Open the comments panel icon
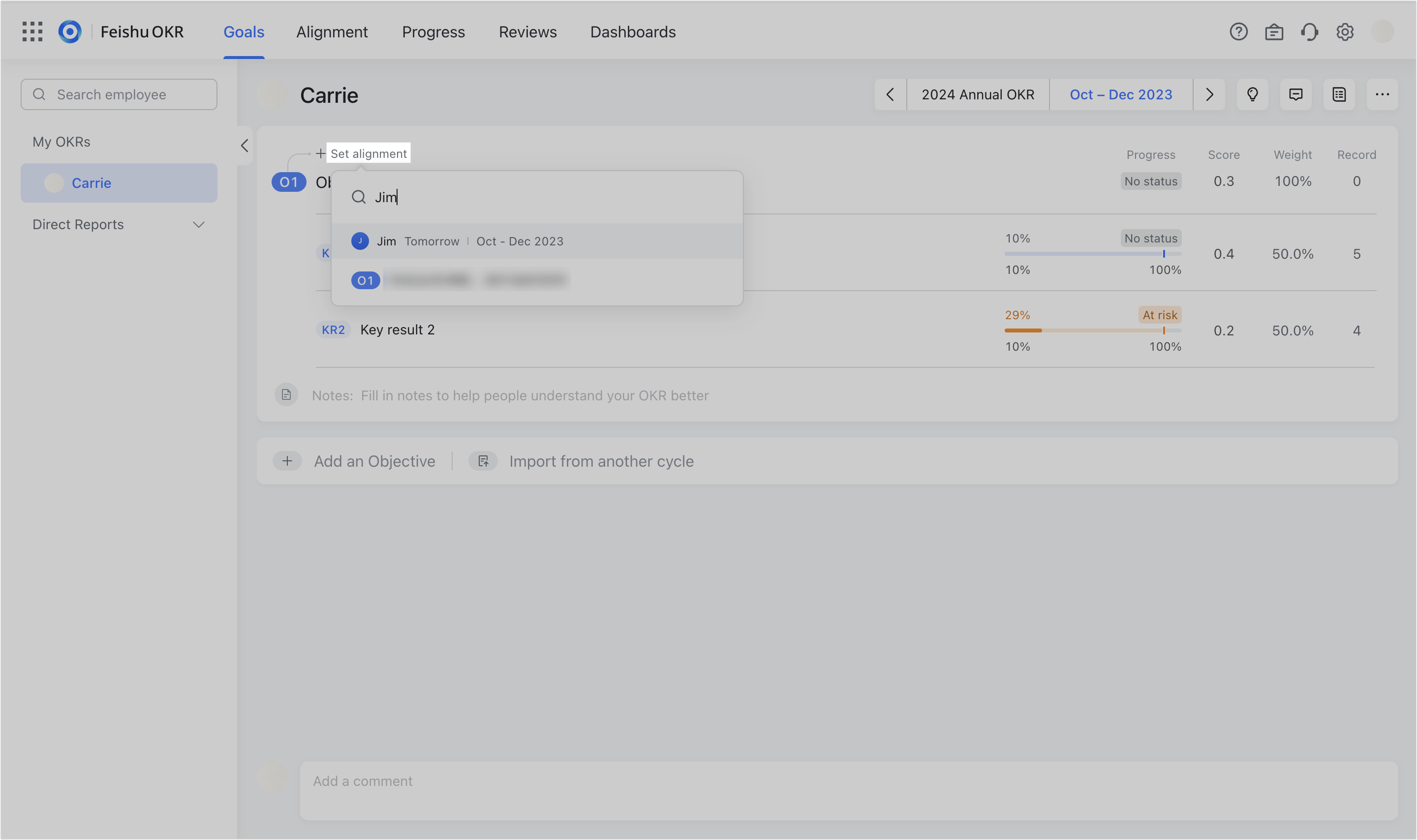Image resolution: width=1417 pixels, height=840 pixels. (x=1296, y=94)
